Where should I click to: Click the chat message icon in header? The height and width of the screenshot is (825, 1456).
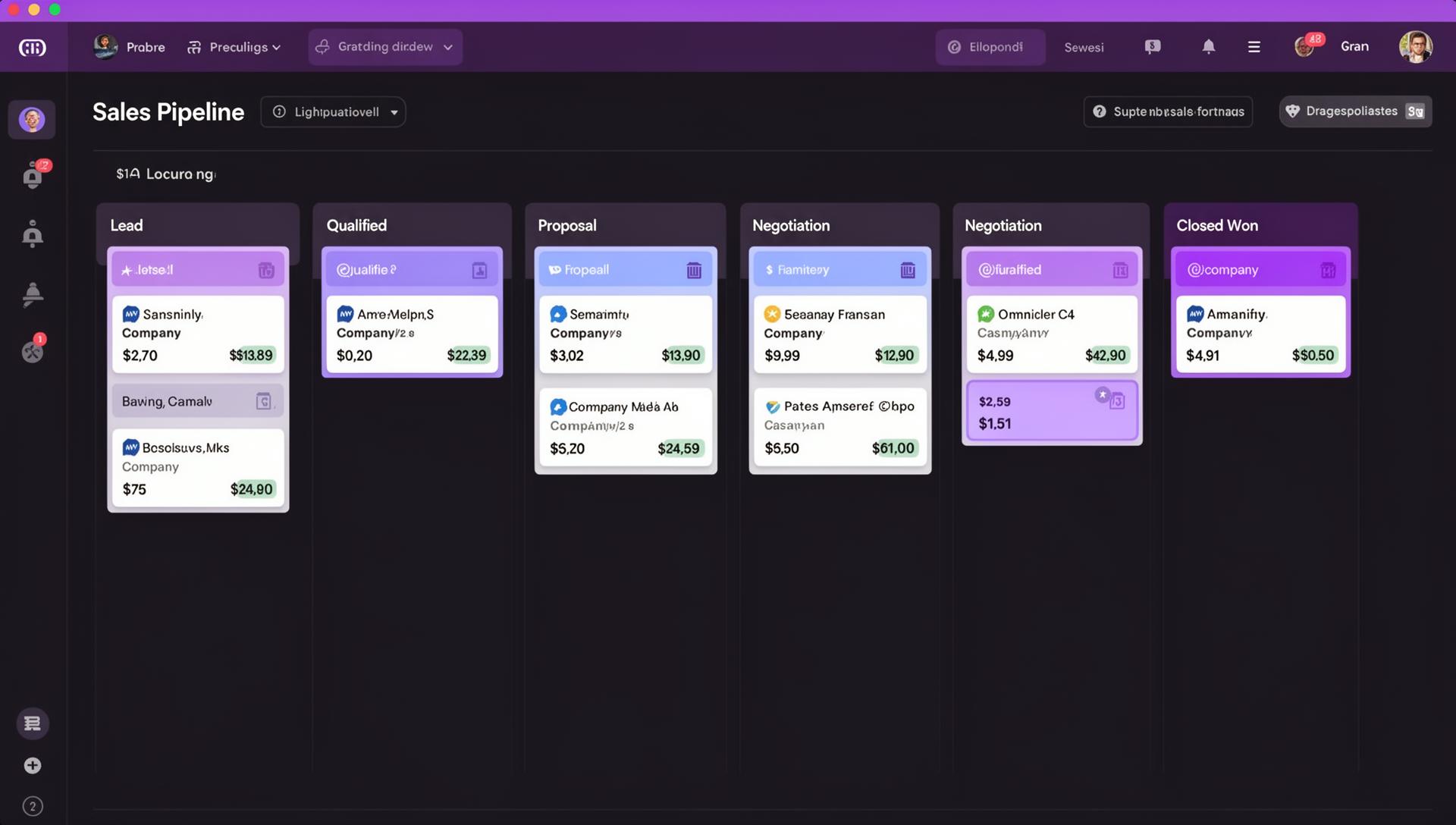pos(1153,47)
